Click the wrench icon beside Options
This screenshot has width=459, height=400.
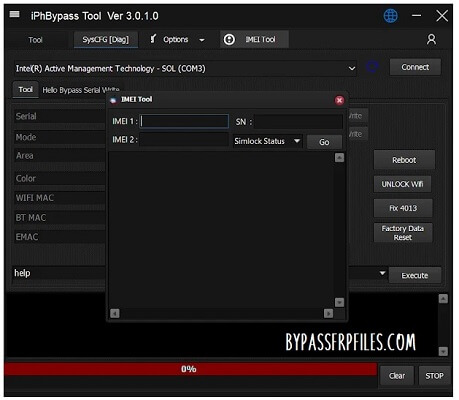click(x=153, y=39)
